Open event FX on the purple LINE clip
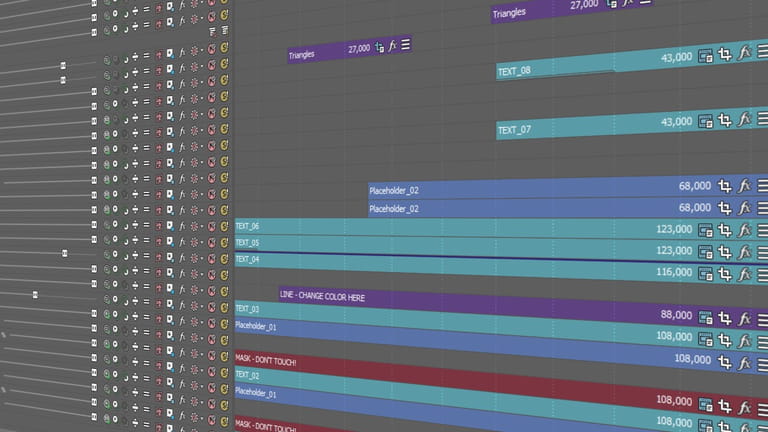768x432 pixels. (744, 318)
